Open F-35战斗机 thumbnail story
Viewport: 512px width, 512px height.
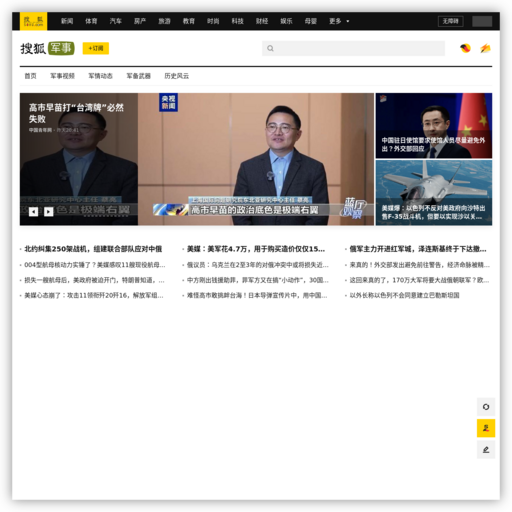point(434,193)
